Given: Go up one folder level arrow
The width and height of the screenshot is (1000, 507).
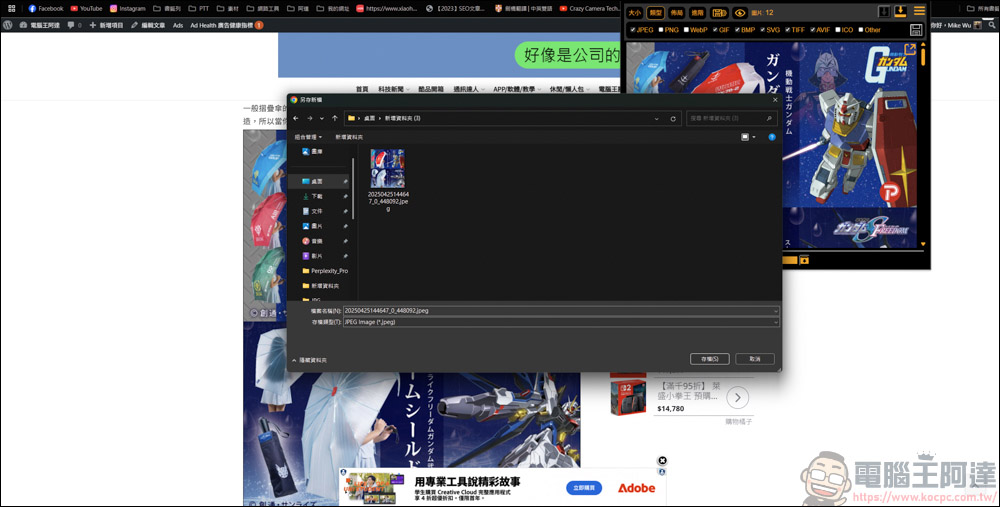Looking at the screenshot, I should (x=334, y=118).
